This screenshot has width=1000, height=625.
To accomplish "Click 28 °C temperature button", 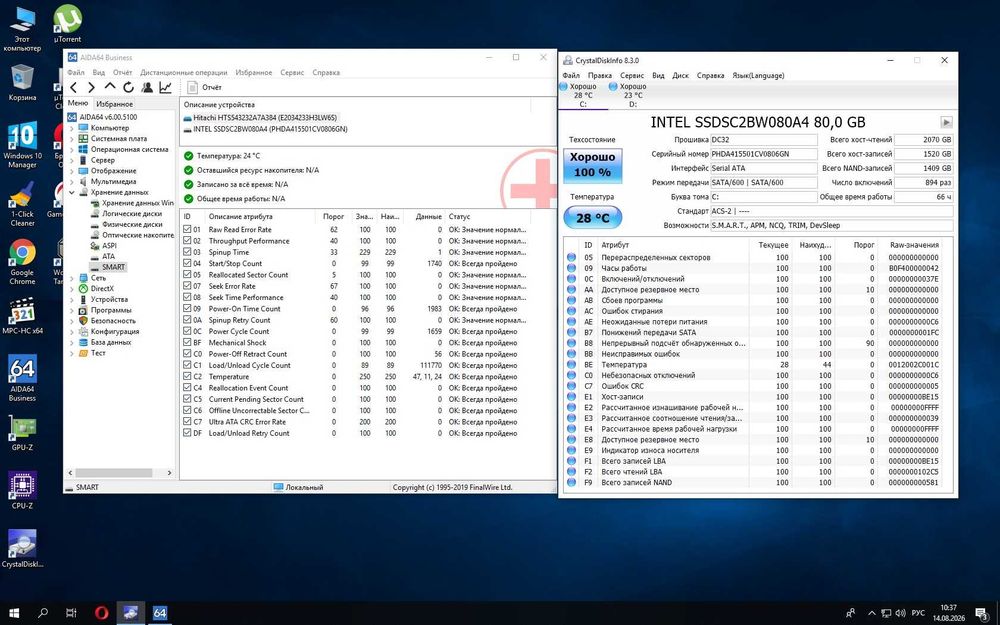I will point(592,217).
